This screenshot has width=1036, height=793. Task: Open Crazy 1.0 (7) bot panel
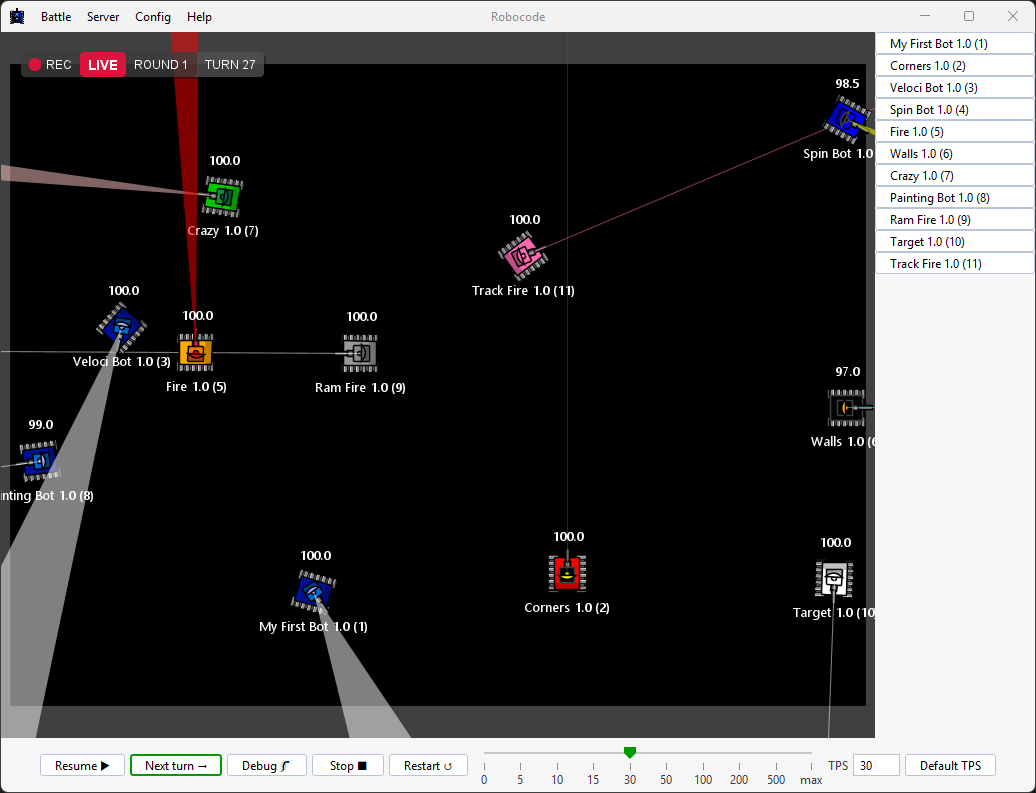pos(955,176)
